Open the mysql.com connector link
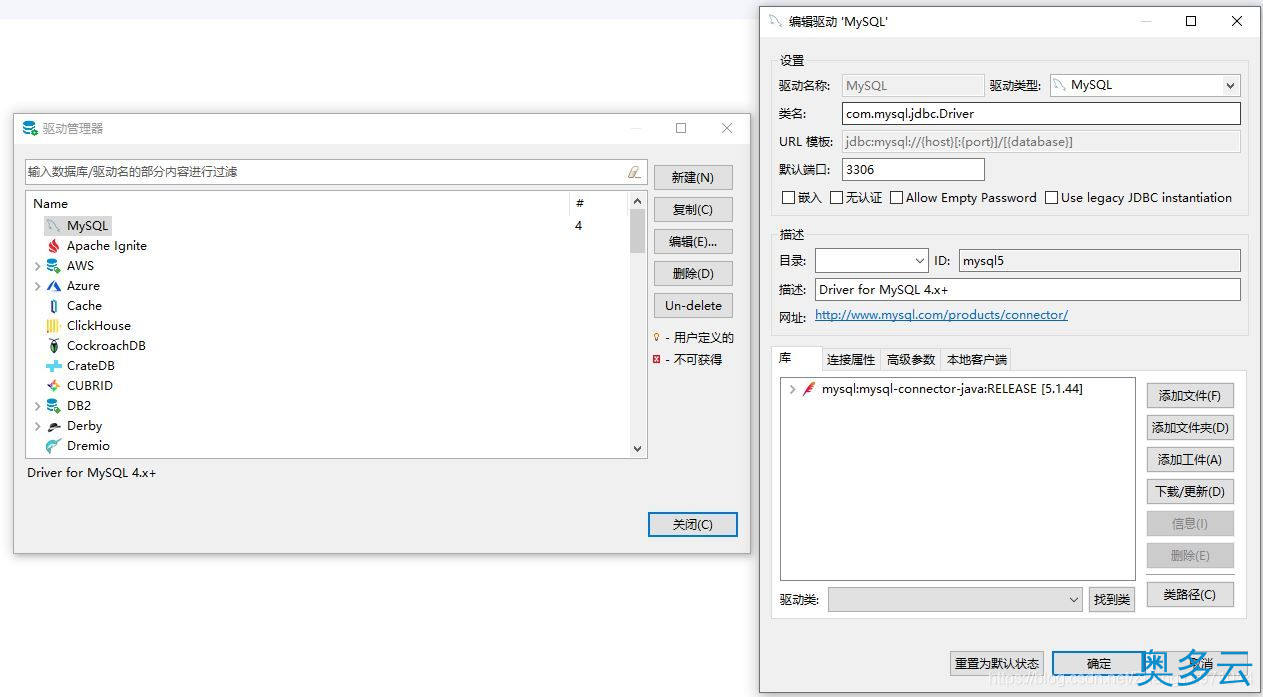Screen dimensions: 1263x697 point(941,315)
